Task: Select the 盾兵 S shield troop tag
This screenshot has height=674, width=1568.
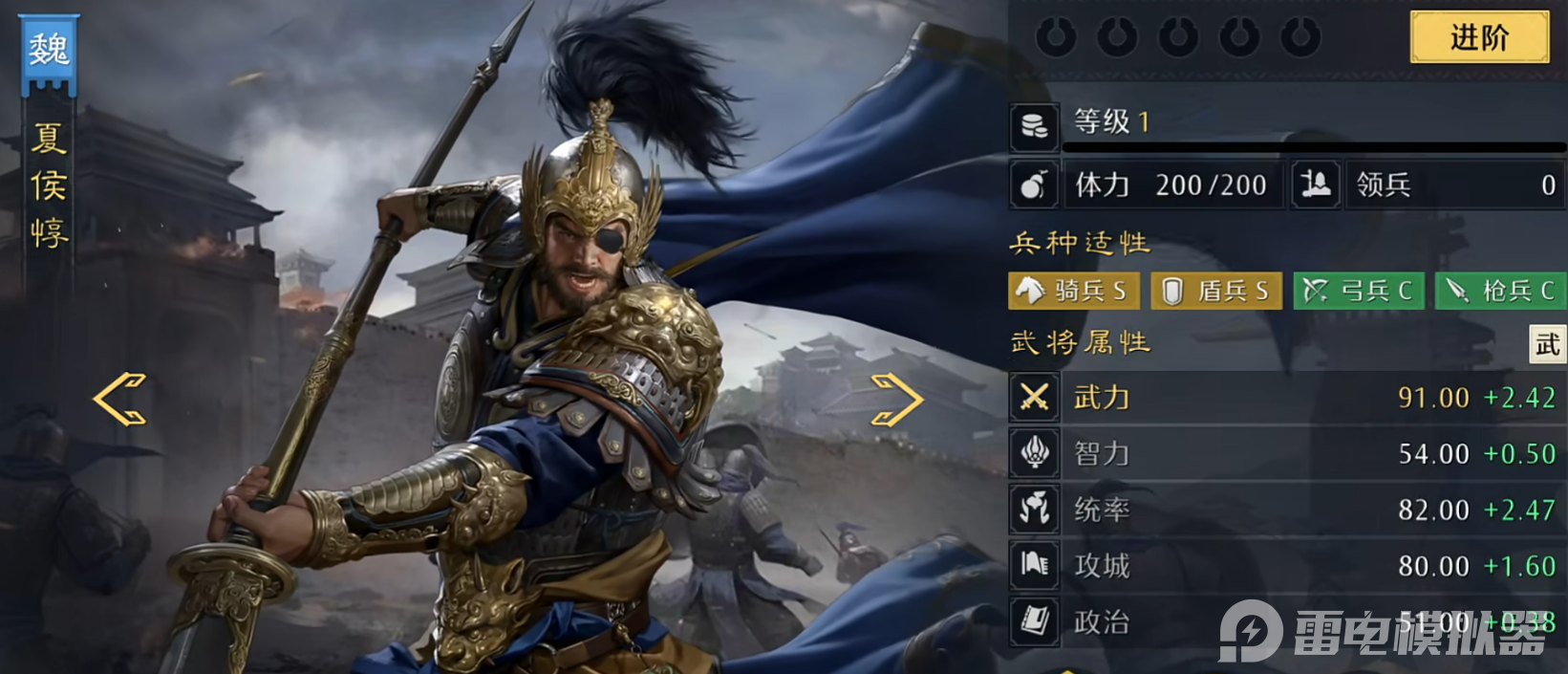Action: (x=1215, y=291)
